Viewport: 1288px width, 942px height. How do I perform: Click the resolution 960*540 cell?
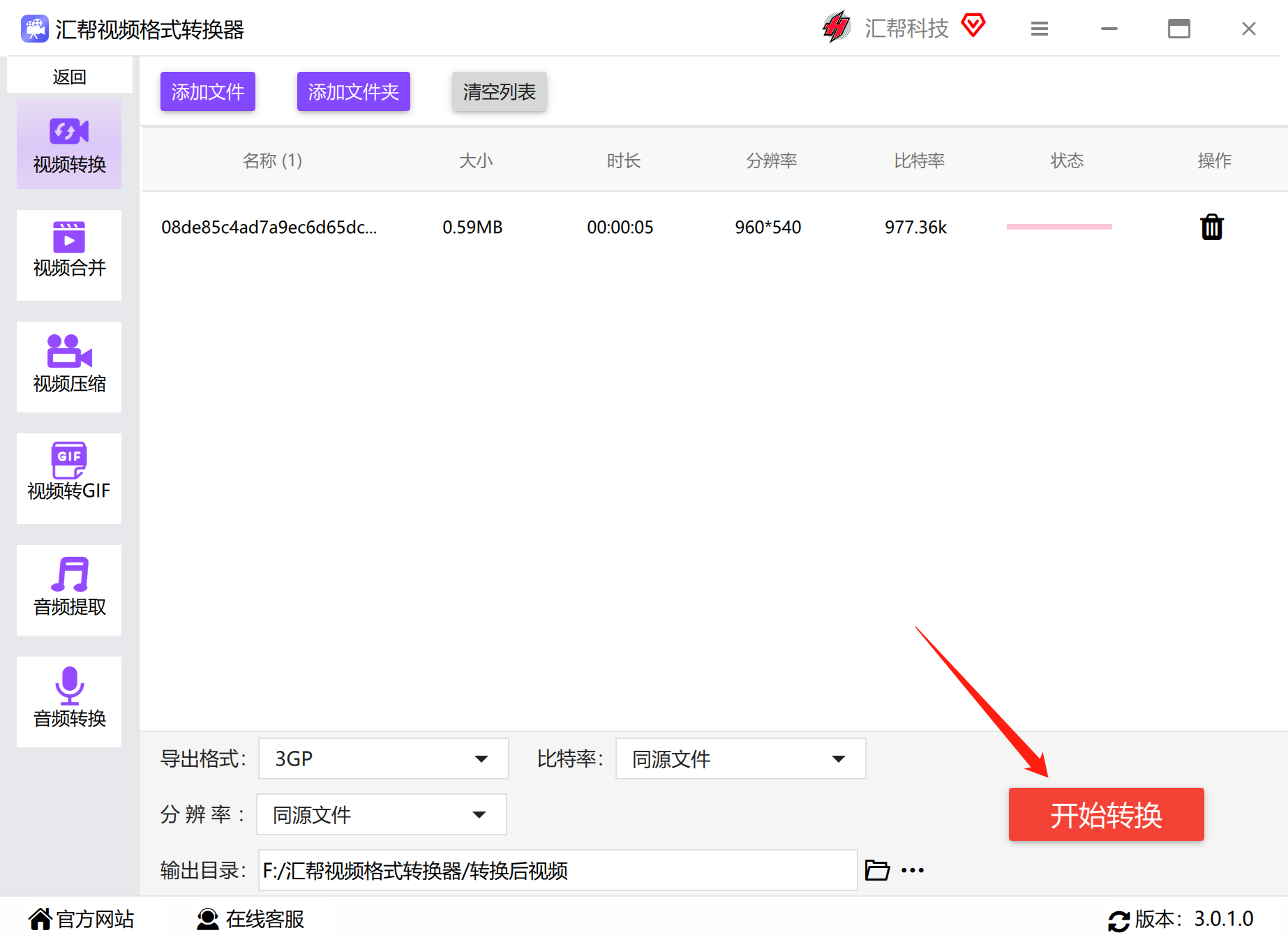768,227
